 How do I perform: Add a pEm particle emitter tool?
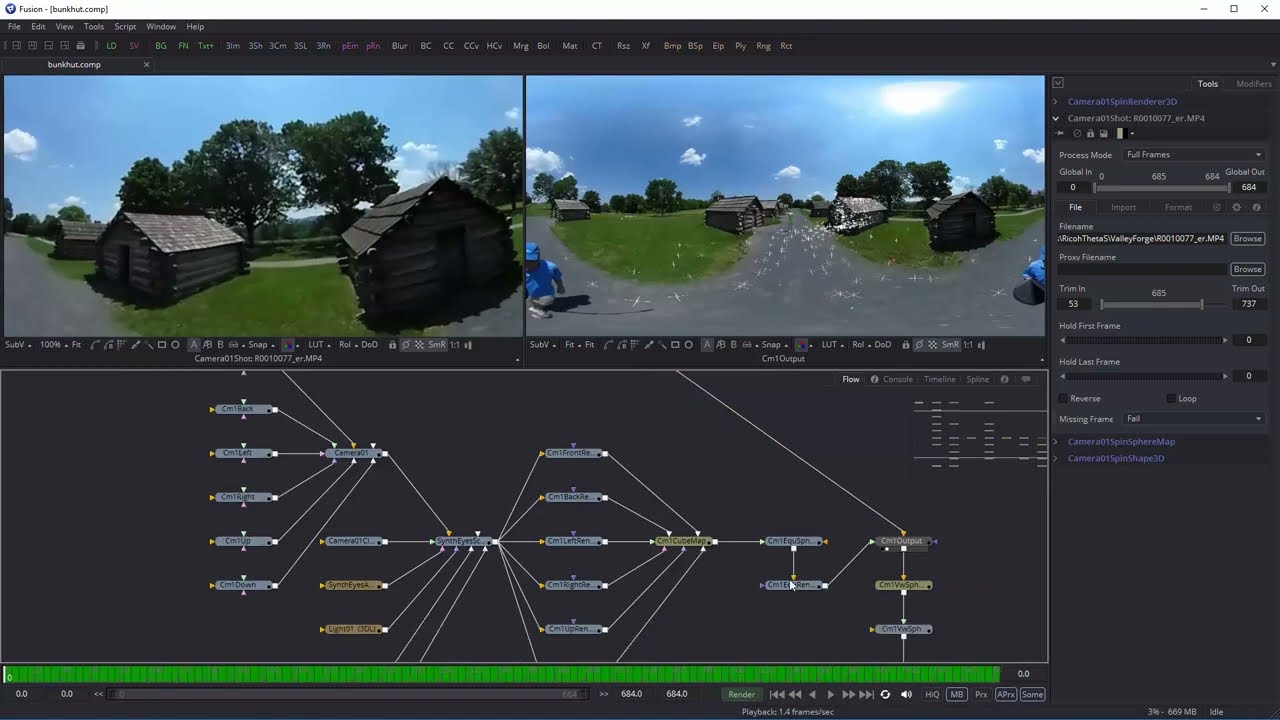click(x=350, y=46)
